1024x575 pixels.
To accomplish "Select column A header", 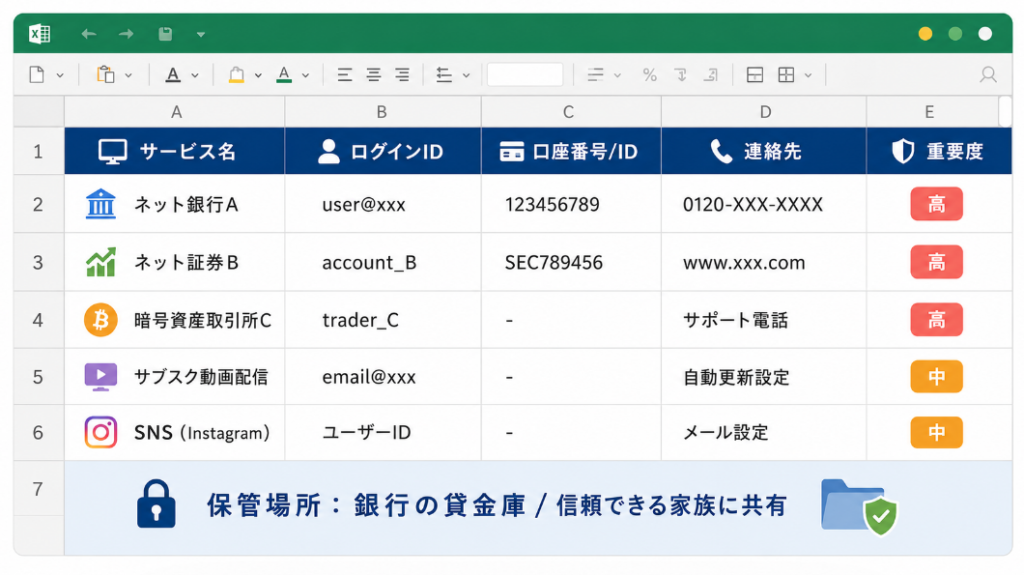I will (x=175, y=112).
